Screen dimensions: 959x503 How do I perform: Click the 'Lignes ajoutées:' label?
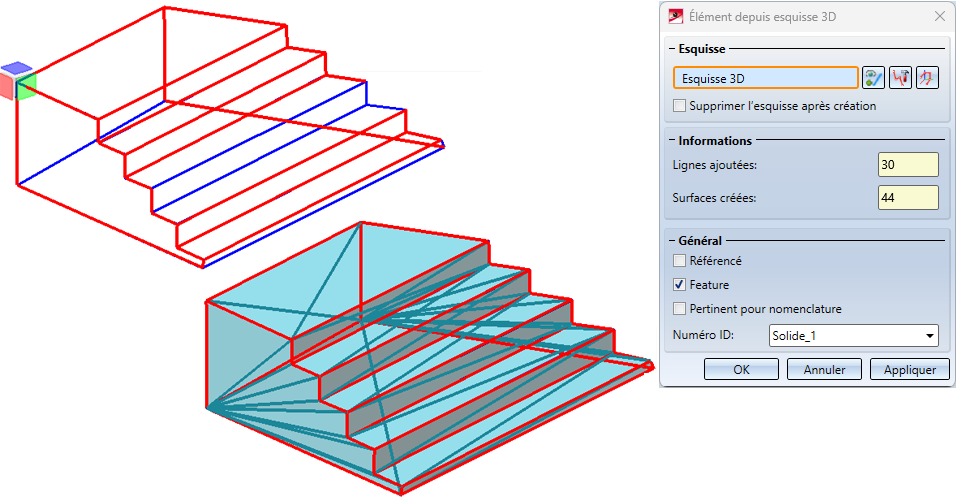[714, 165]
